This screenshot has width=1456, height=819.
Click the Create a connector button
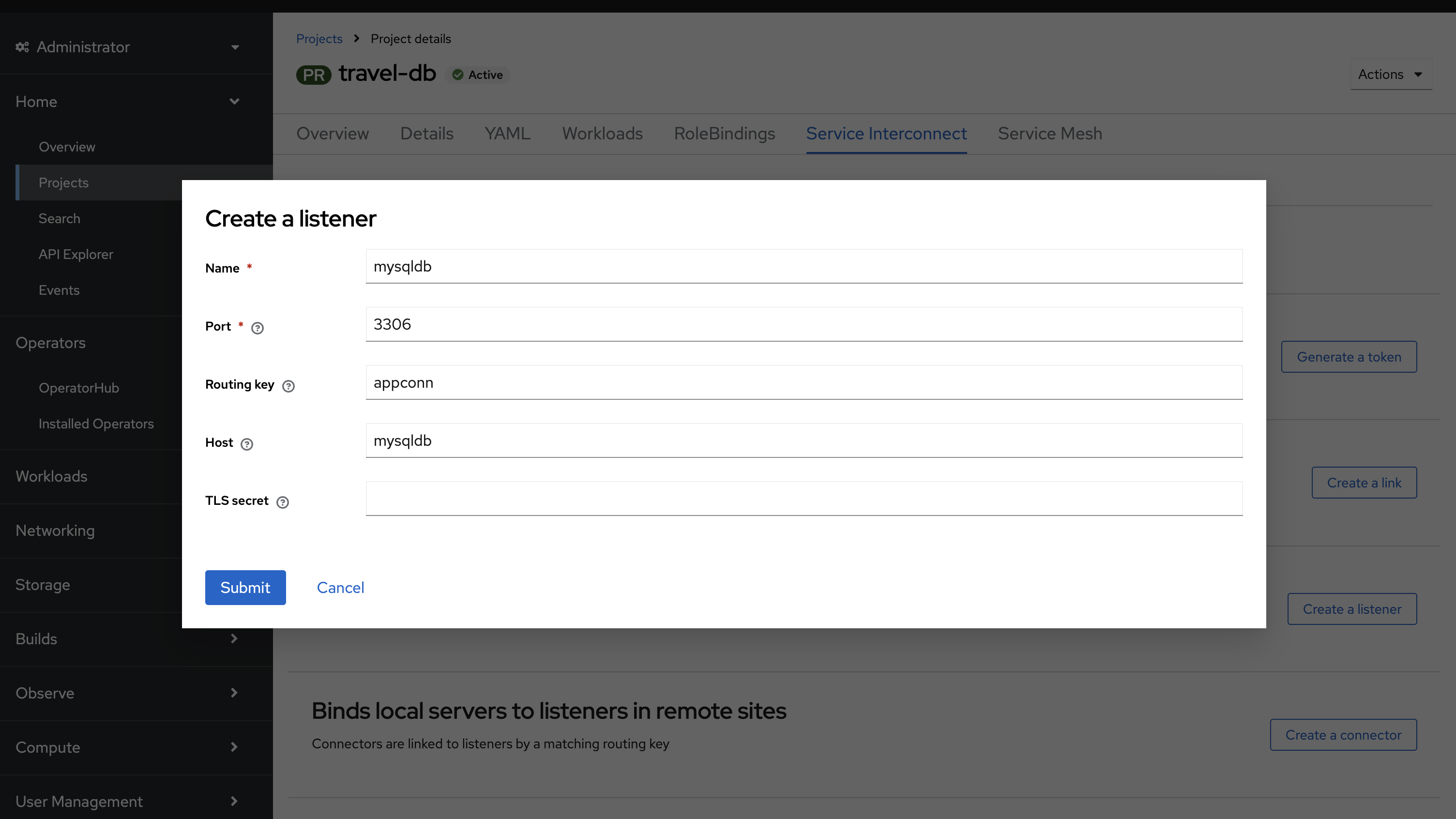pyautogui.click(x=1343, y=735)
